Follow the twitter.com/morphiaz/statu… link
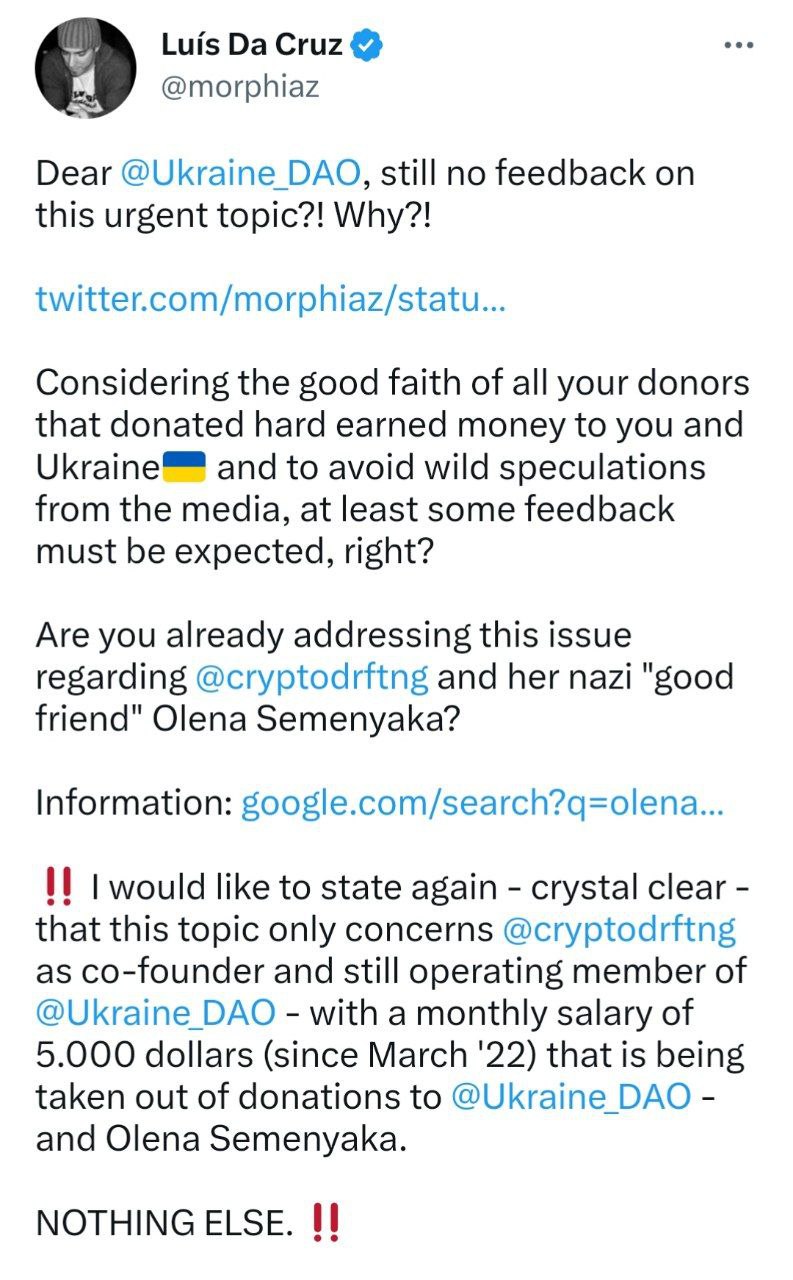This screenshot has width=793, height=1280. point(271,299)
